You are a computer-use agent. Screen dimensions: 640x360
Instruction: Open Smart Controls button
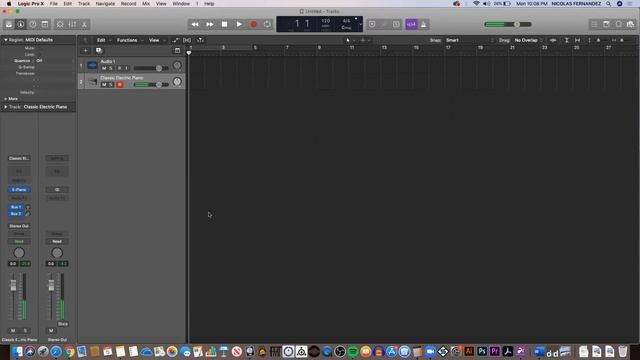[x=60, y=24]
